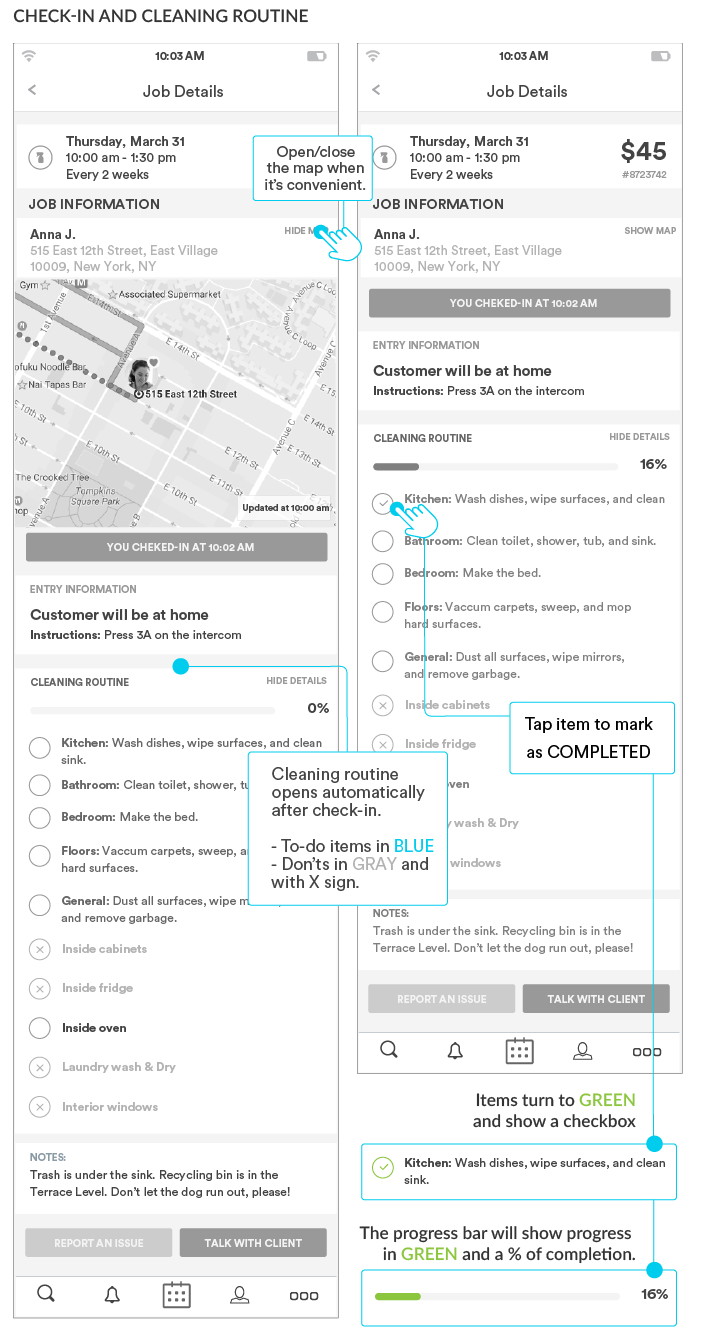Tap YOU CHEKED-IN AT 10:02 AM right screen
Screen dimensions: 701x1335
click(x=519, y=303)
